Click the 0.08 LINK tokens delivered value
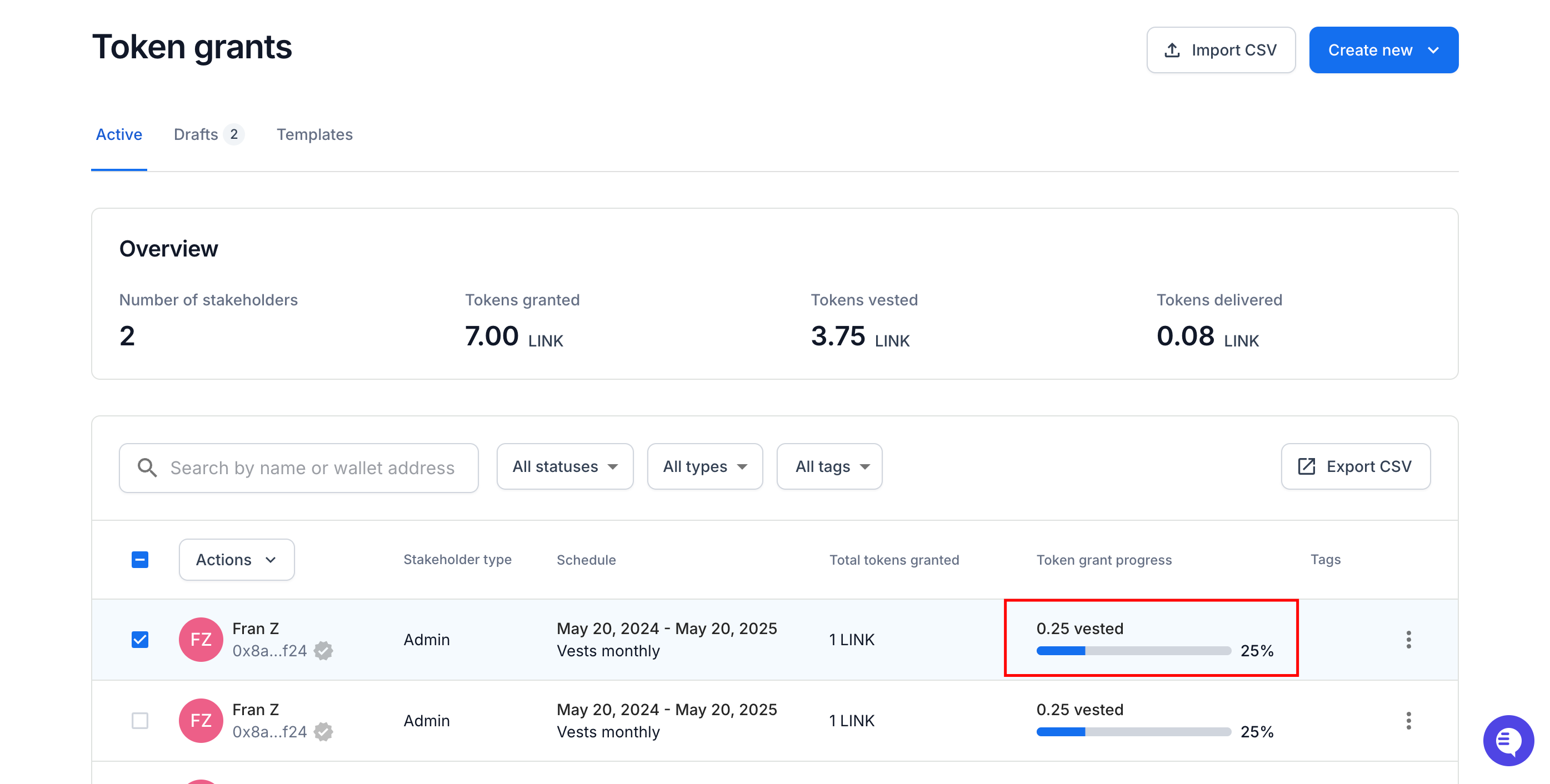Screen dimensions: 1550x784 tap(1207, 336)
